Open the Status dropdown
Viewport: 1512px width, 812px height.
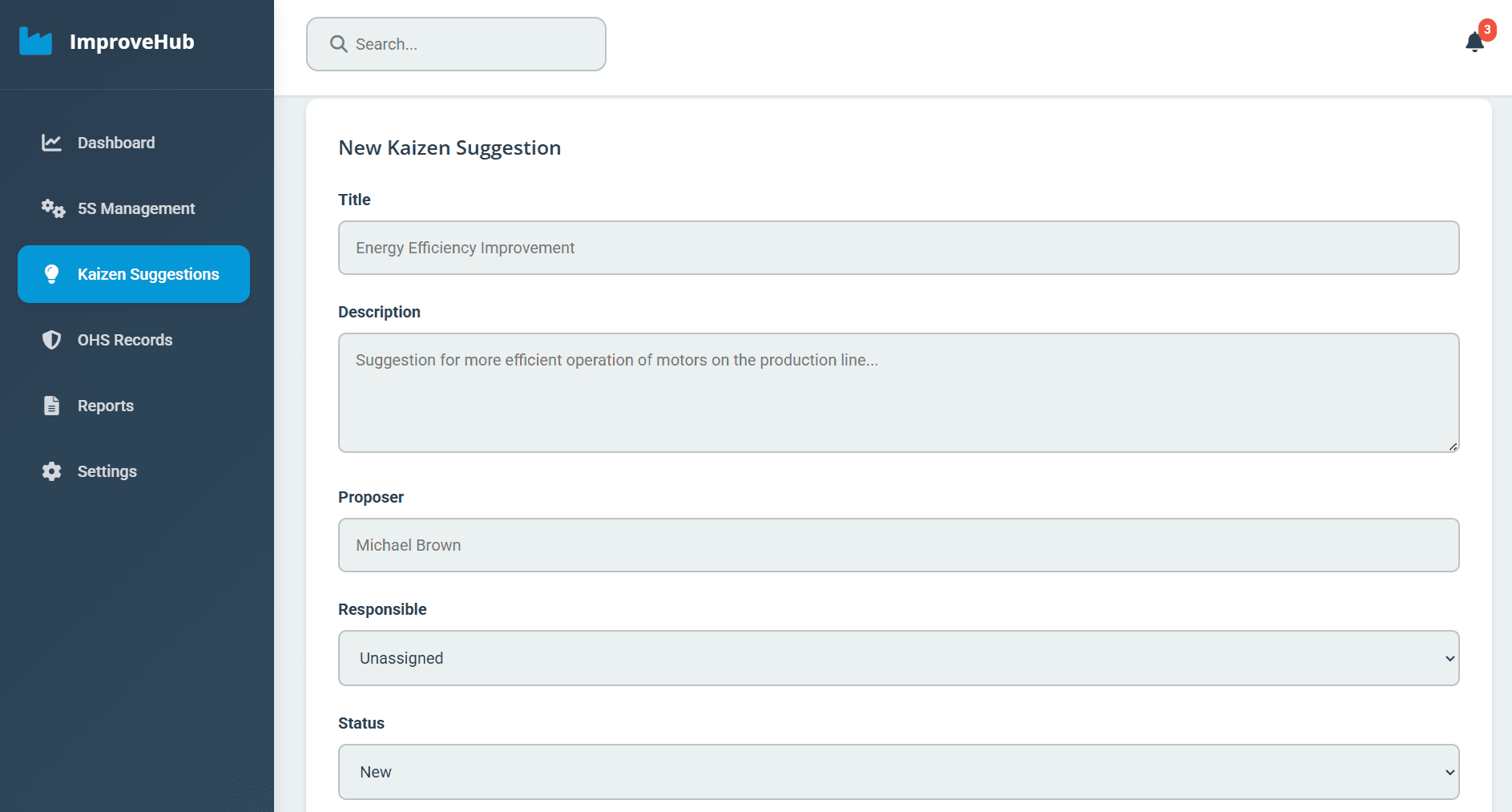point(897,771)
